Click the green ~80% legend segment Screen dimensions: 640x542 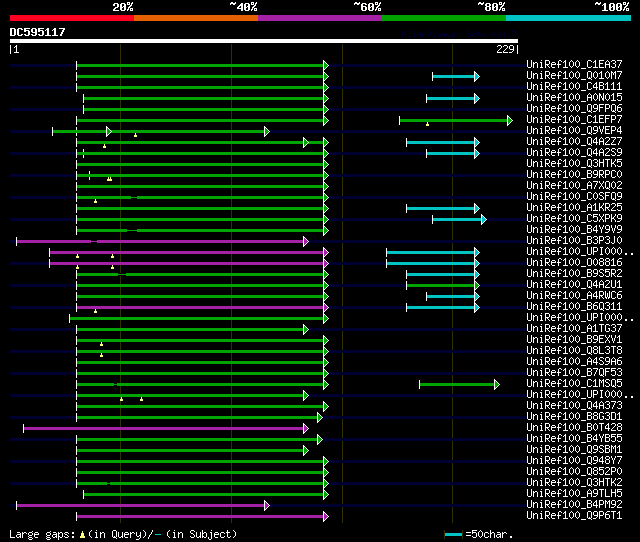[x=444, y=18]
